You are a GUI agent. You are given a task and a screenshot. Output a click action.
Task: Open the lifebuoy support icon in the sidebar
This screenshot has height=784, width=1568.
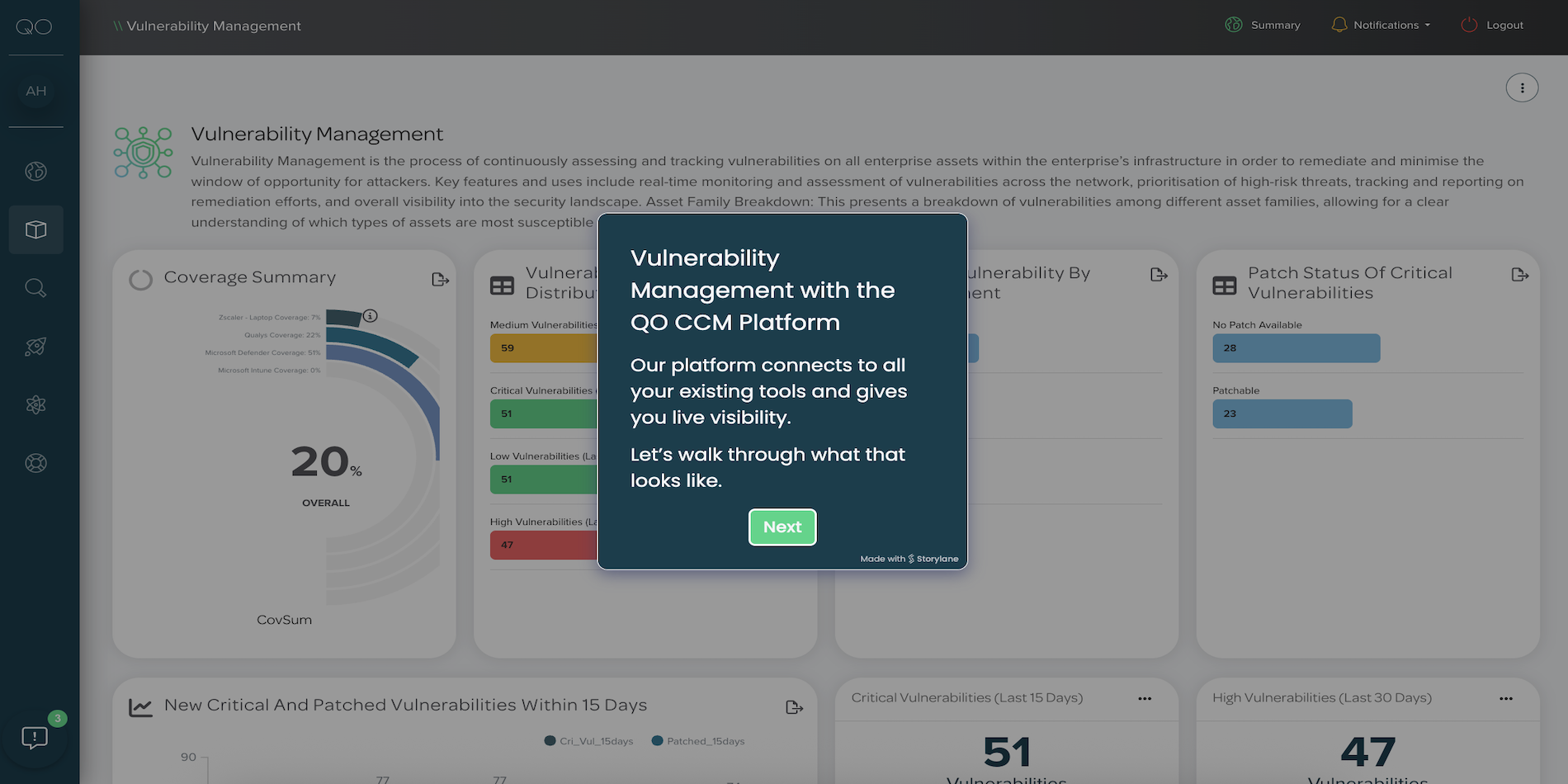click(x=35, y=463)
